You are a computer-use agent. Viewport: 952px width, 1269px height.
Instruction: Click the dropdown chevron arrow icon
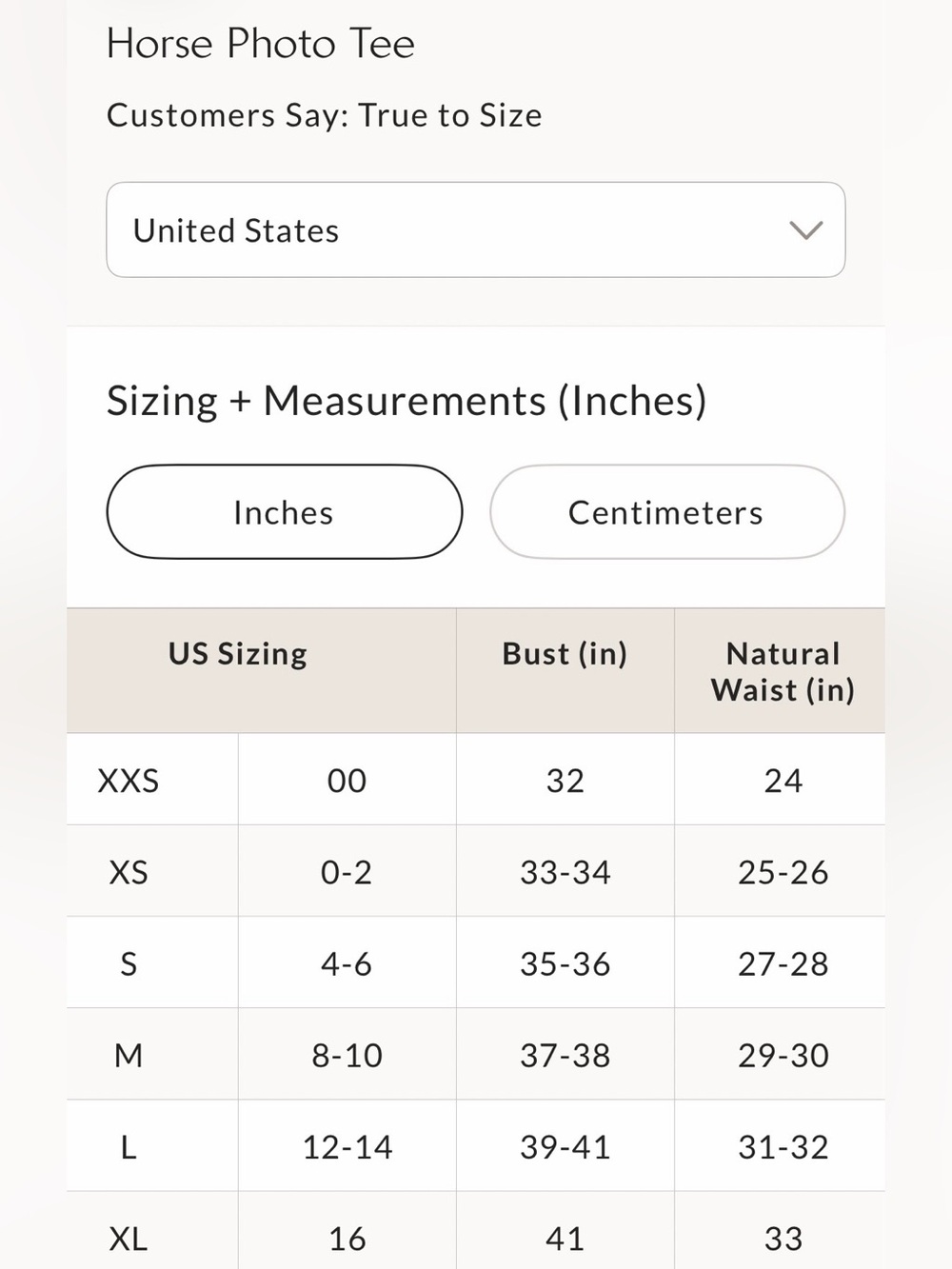click(x=805, y=230)
